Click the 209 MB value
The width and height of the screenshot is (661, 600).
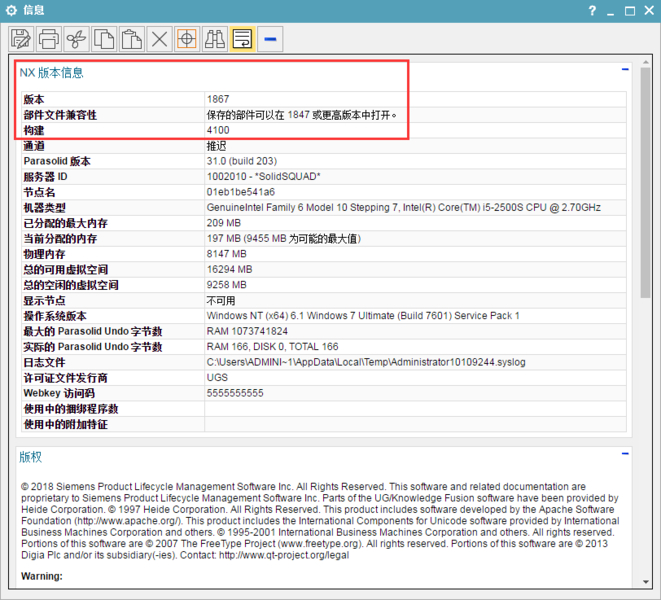[x=223, y=223]
